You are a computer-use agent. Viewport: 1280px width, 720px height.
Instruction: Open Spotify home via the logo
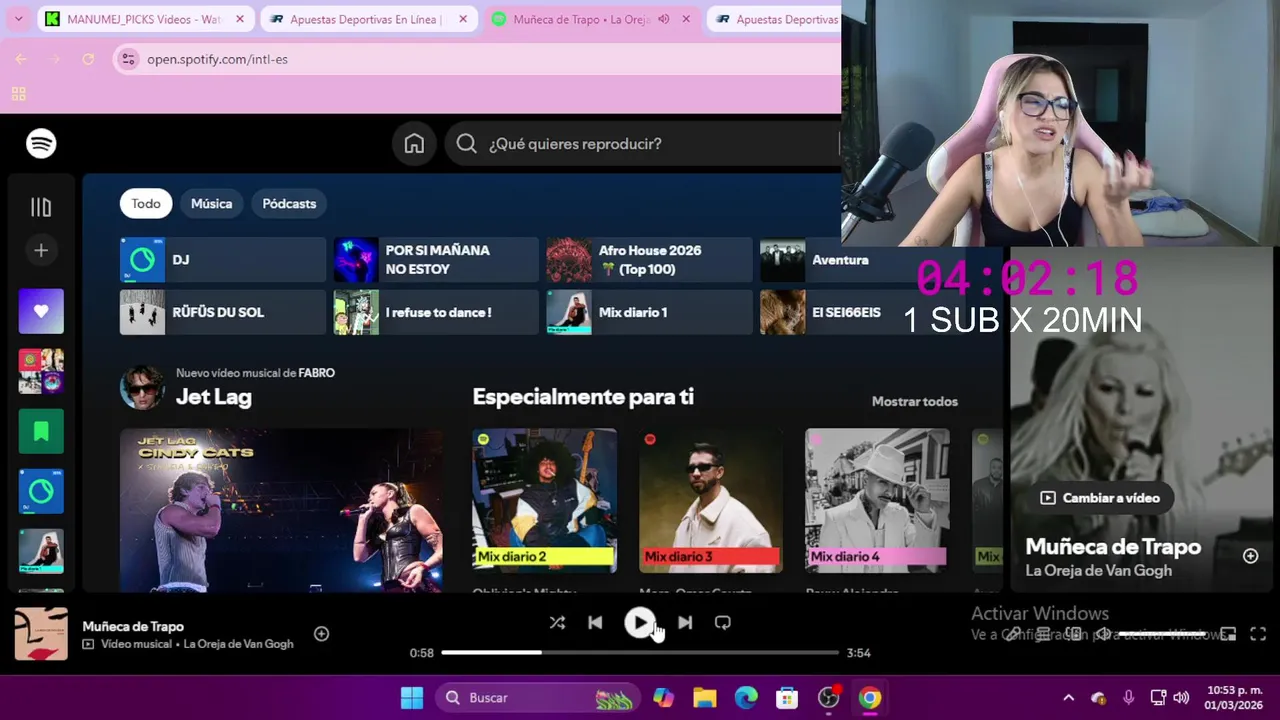pos(41,143)
